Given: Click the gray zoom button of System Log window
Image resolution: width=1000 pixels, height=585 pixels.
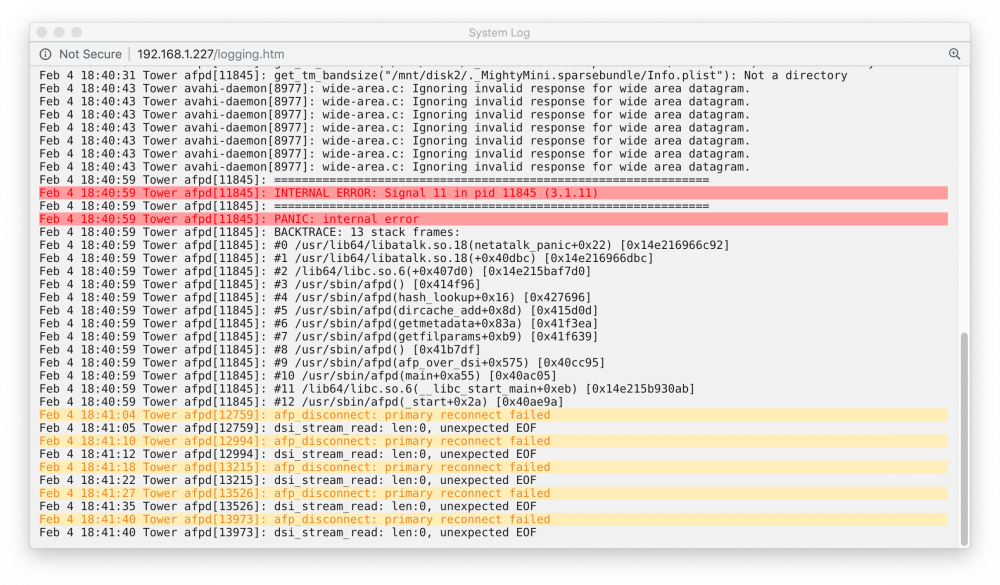Looking at the screenshot, I should tap(77, 32).
